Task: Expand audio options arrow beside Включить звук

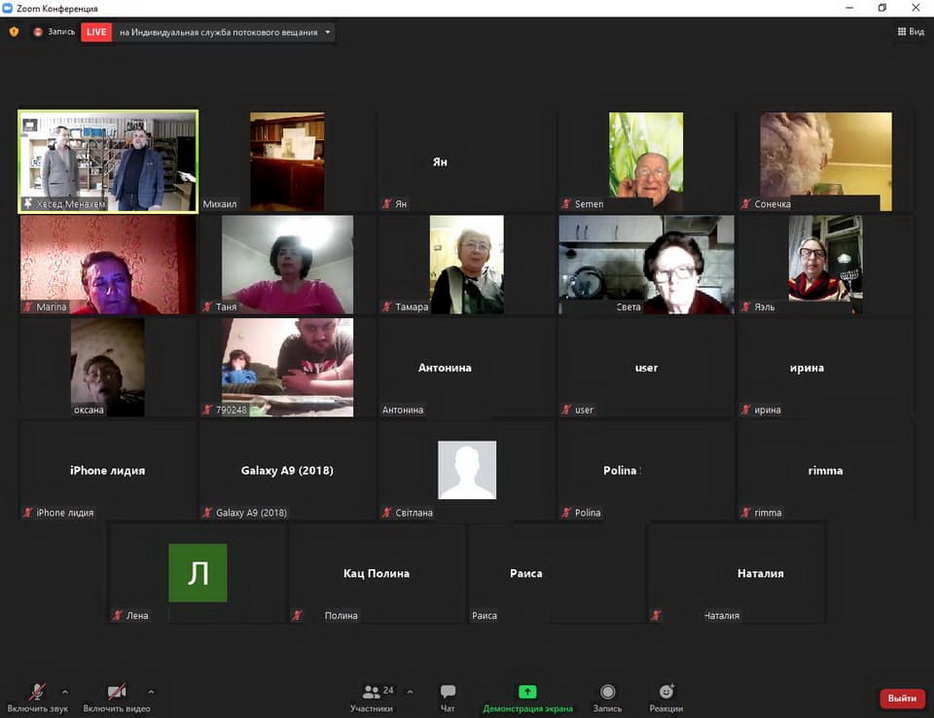Action: [65, 691]
